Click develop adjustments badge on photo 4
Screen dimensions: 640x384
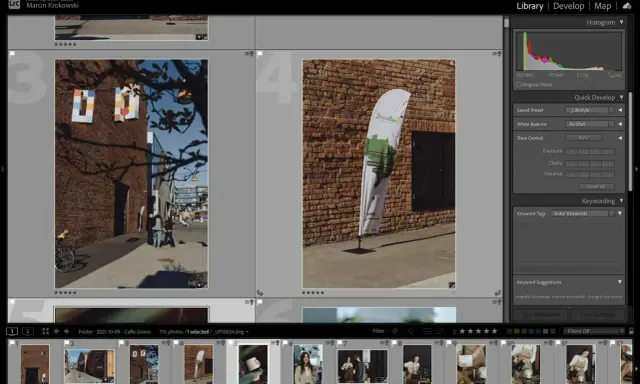pos(452,285)
